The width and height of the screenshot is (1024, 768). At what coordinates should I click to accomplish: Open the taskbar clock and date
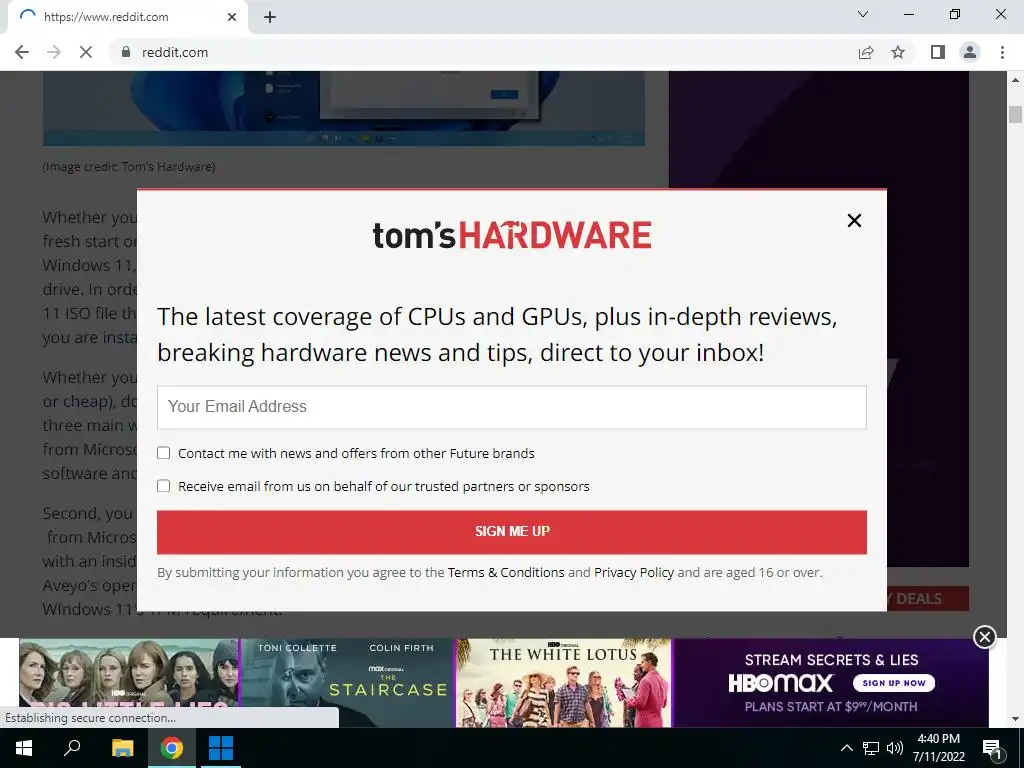(x=938, y=748)
